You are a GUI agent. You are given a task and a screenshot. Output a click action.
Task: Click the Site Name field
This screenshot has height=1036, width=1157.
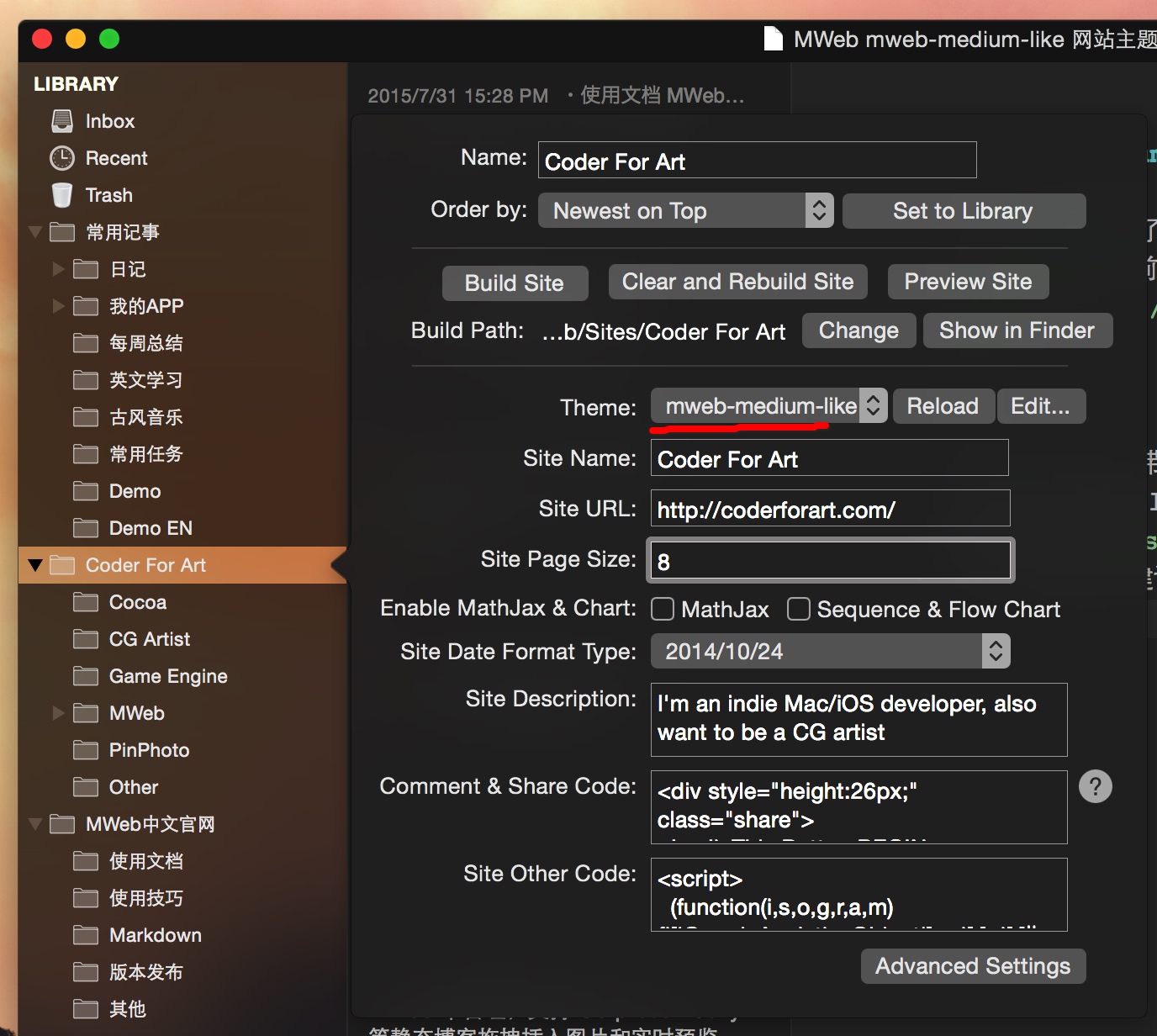[x=830, y=457]
